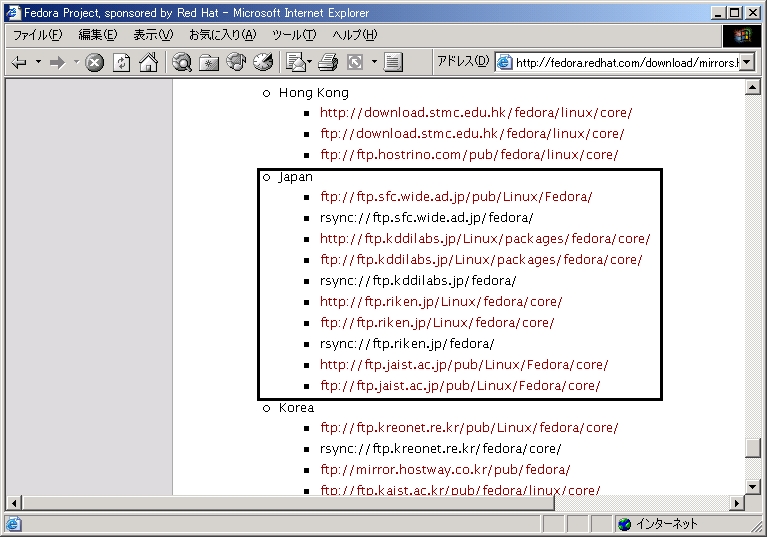Click the IE icon in the title bar
767x537 pixels.
[13, 13]
